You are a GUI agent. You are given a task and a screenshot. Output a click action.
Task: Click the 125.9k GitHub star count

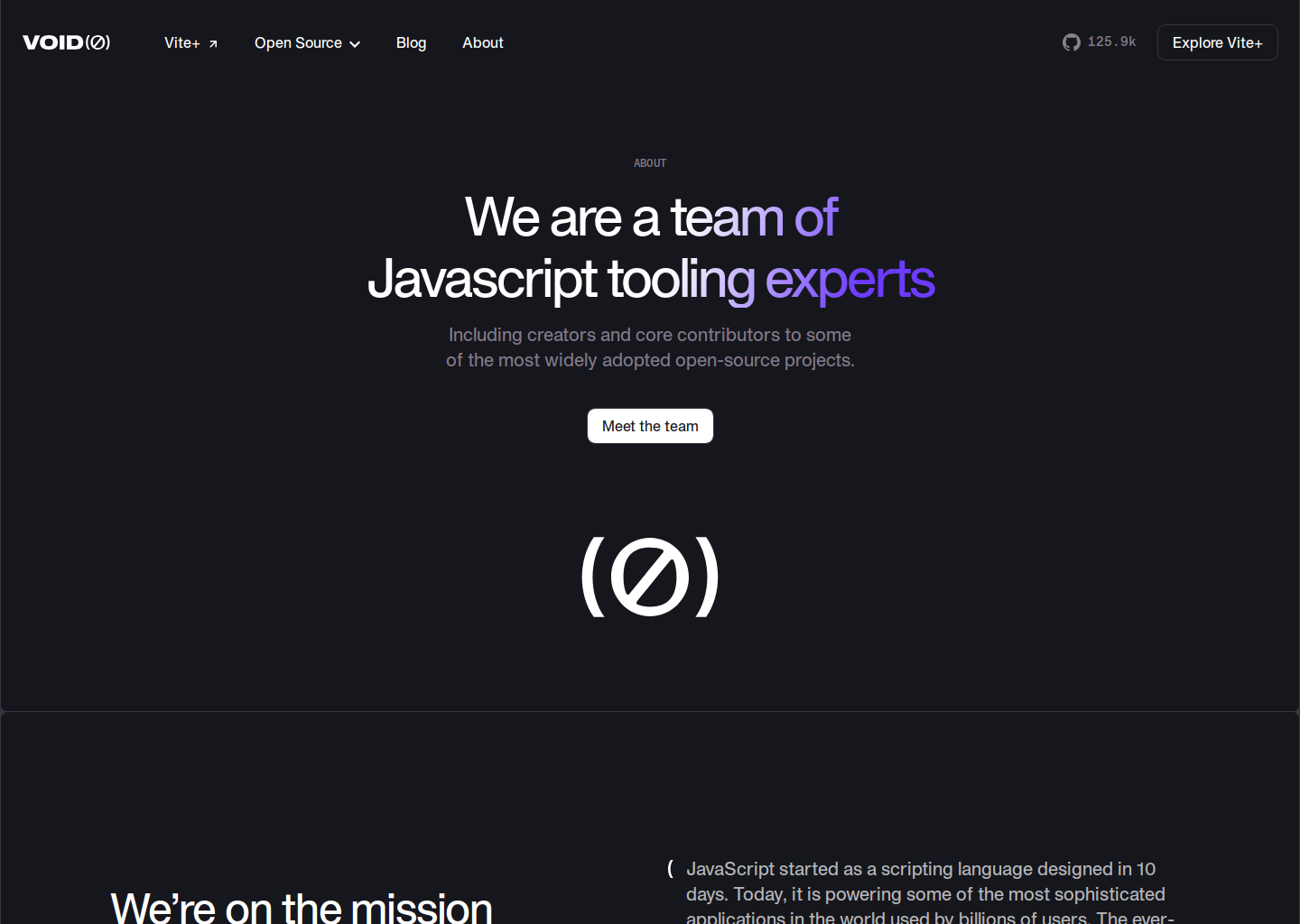click(1111, 42)
